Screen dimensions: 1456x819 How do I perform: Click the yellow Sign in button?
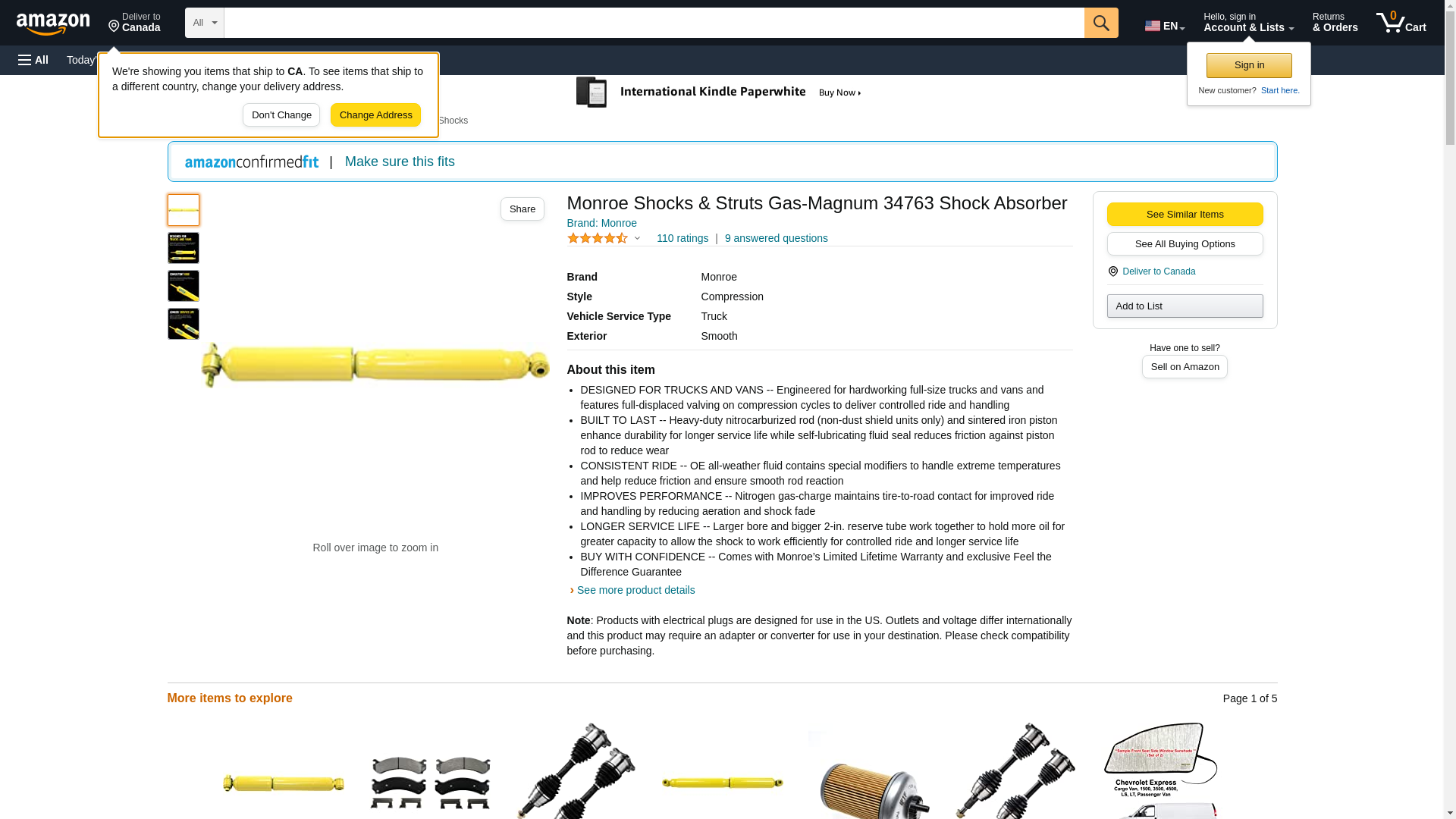click(x=1249, y=65)
